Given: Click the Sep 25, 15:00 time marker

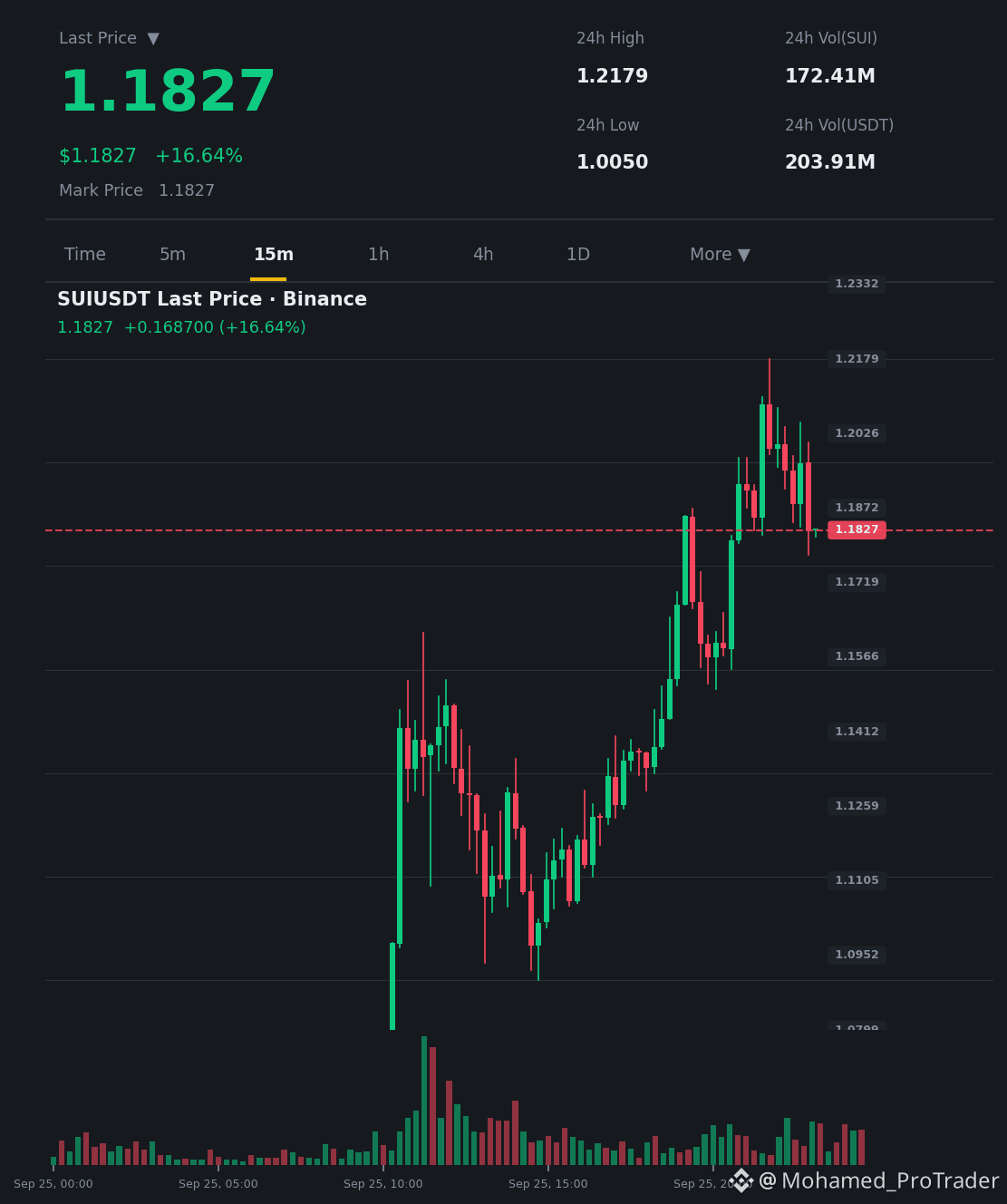Looking at the screenshot, I should click(x=547, y=1184).
